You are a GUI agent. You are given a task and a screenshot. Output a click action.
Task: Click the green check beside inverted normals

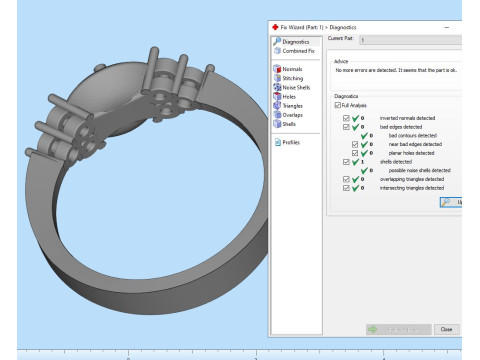coord(355,118)
